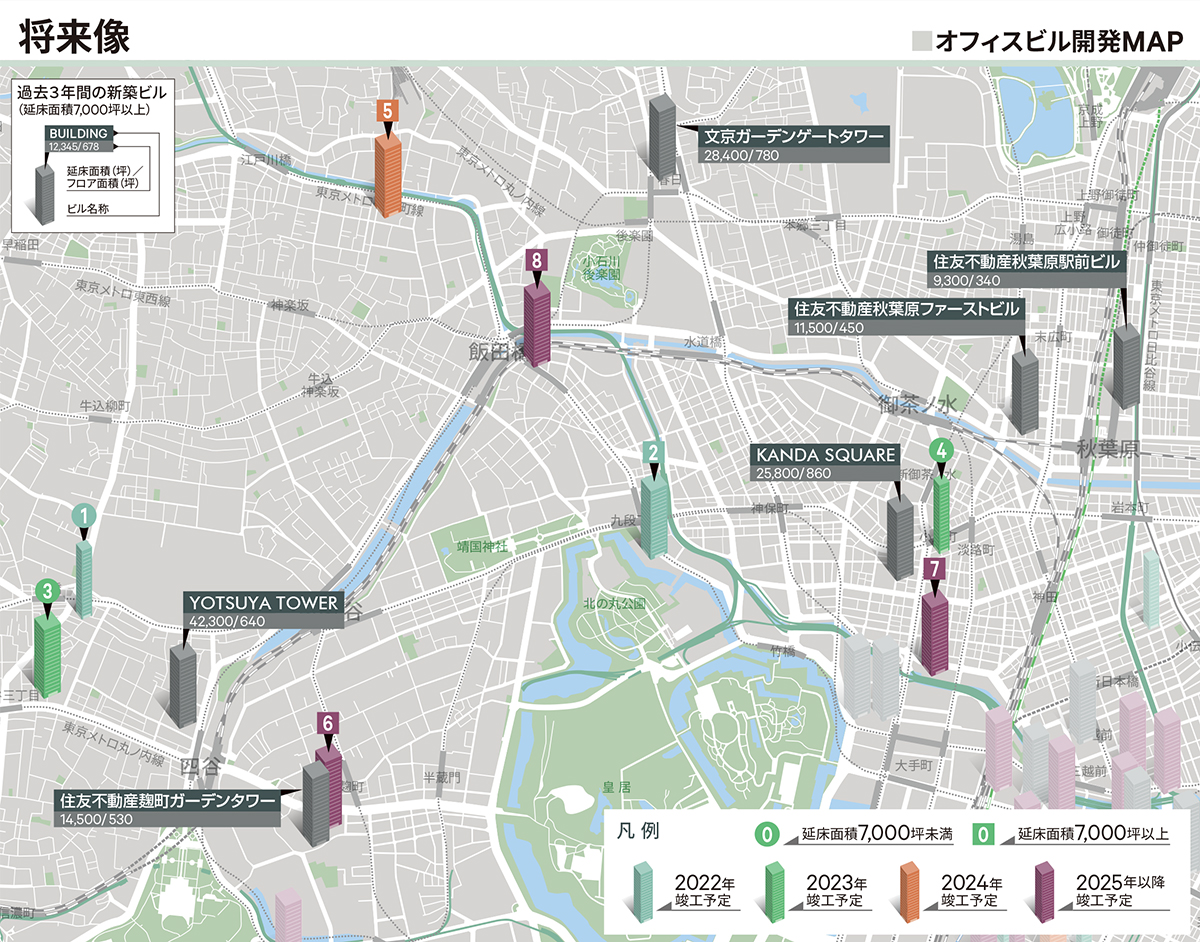Image resolution: width=1200 pixels, height=942 pixels.
Task: Select the teal building under marker 1
Action: [85, 579]
